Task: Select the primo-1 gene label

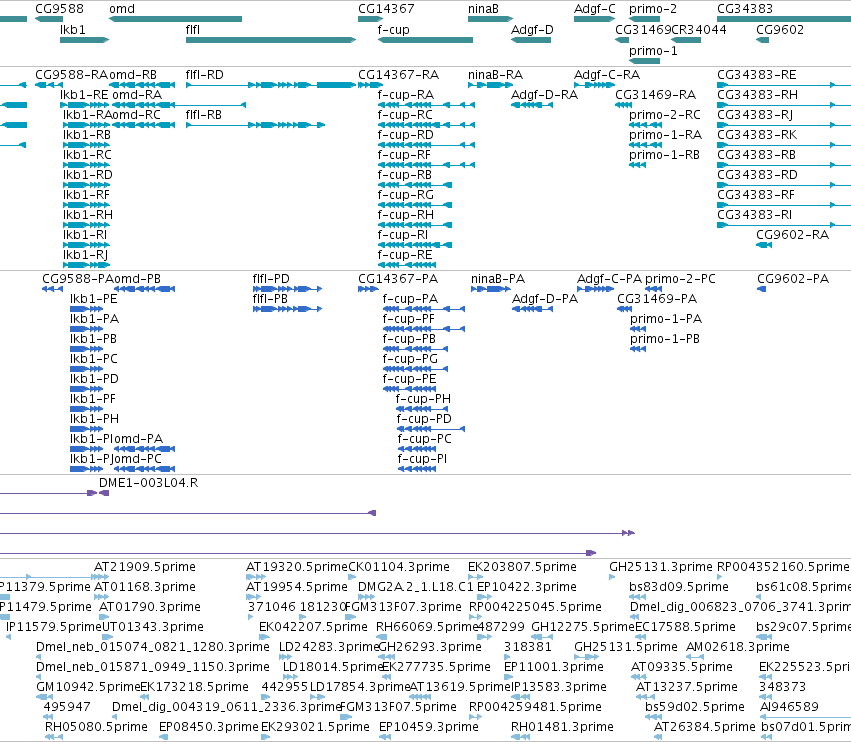Action: [x=653, y=50]
